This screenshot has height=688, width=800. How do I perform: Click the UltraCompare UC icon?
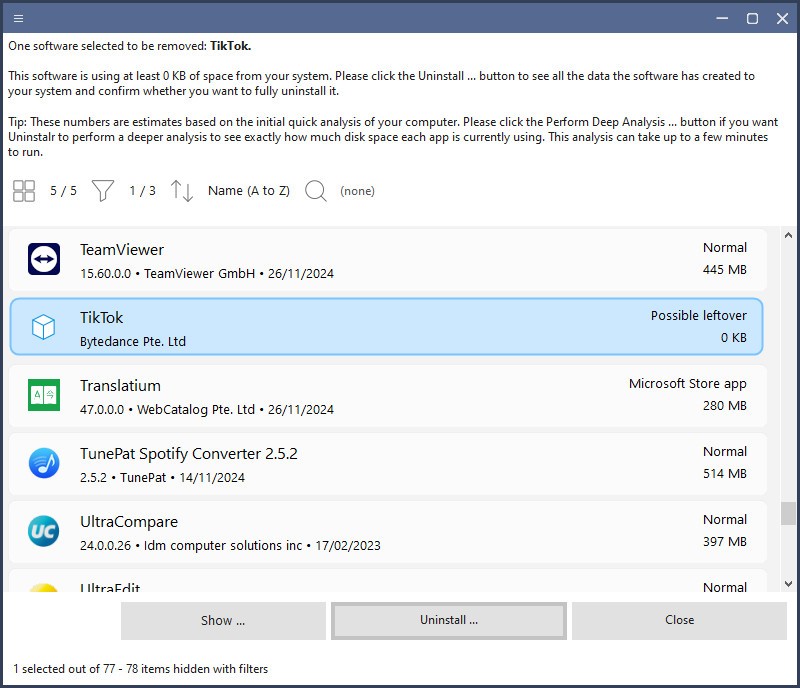point(44,531)
